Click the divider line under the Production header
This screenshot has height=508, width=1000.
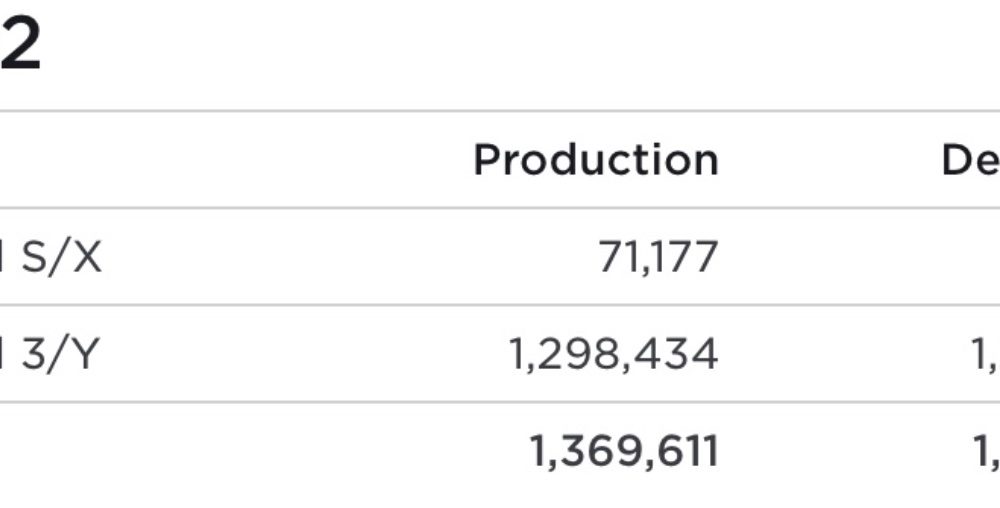[500, 208]
